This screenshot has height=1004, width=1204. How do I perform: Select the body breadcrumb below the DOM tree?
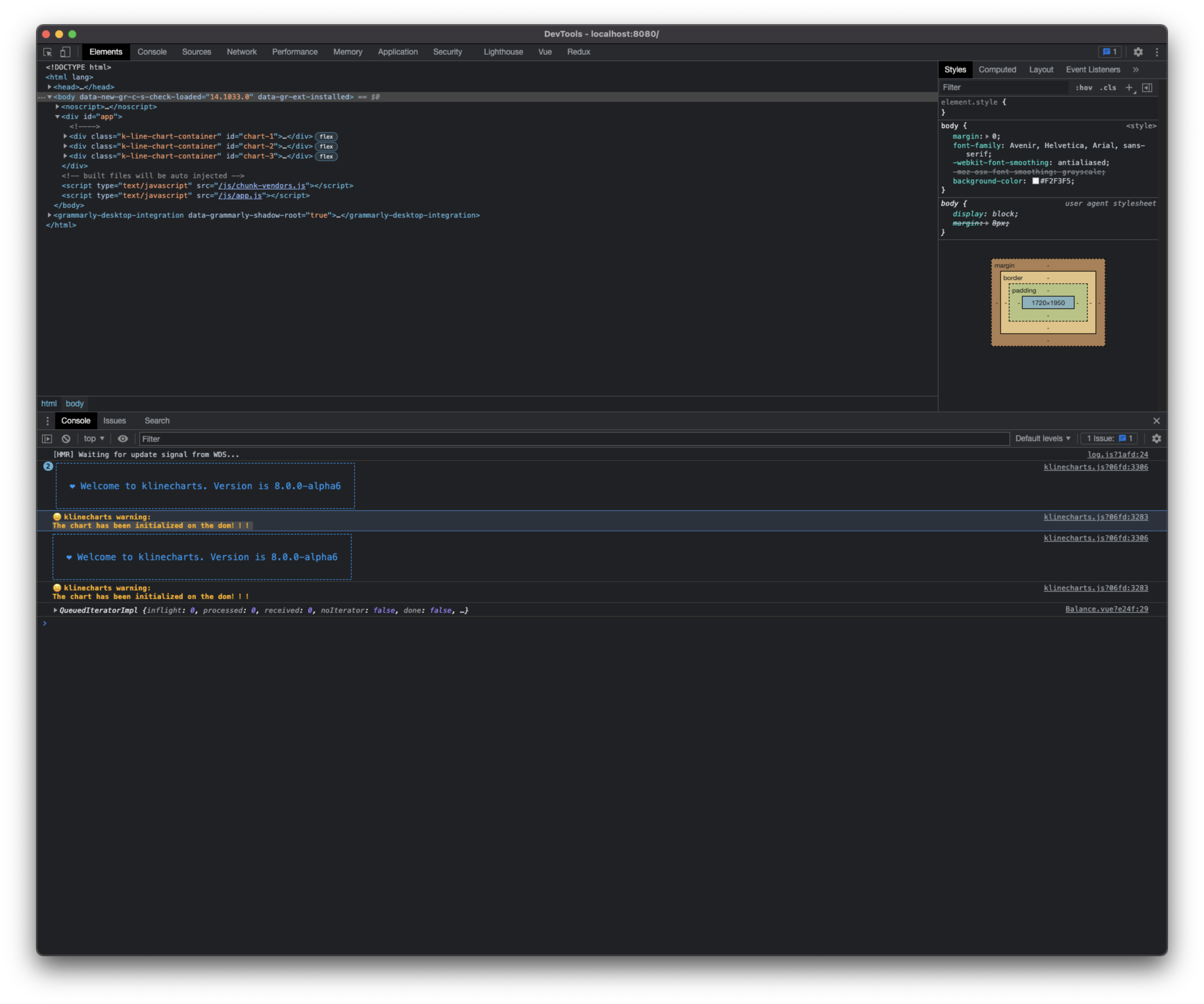coord(75,403)
